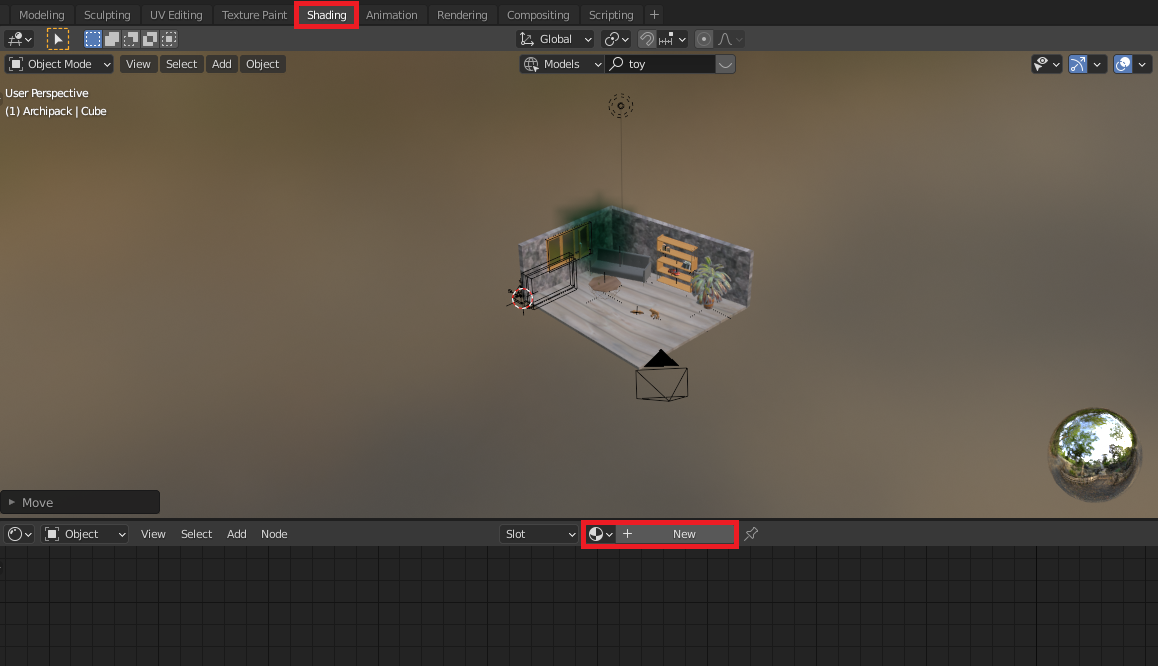This screenshot has height=666, width=1158.
Task: Open the Models asset type dropdown
Action: tap(562, 64)
